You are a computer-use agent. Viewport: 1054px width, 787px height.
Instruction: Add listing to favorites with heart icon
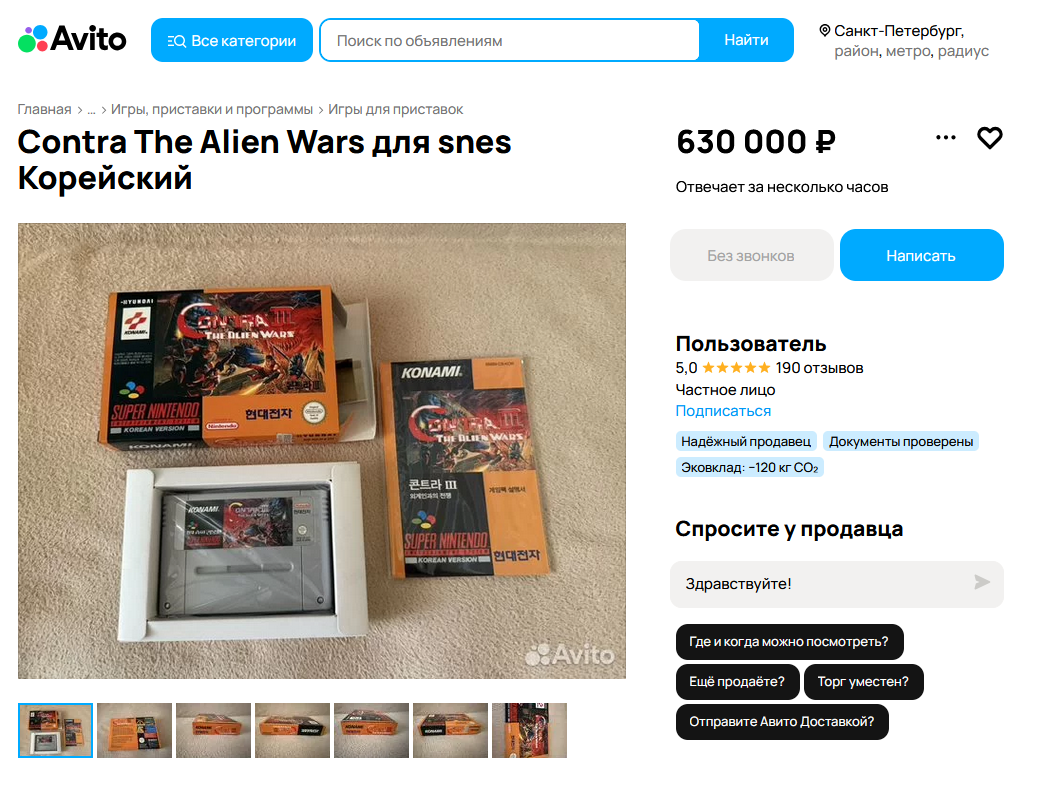[x=989, y=138]
